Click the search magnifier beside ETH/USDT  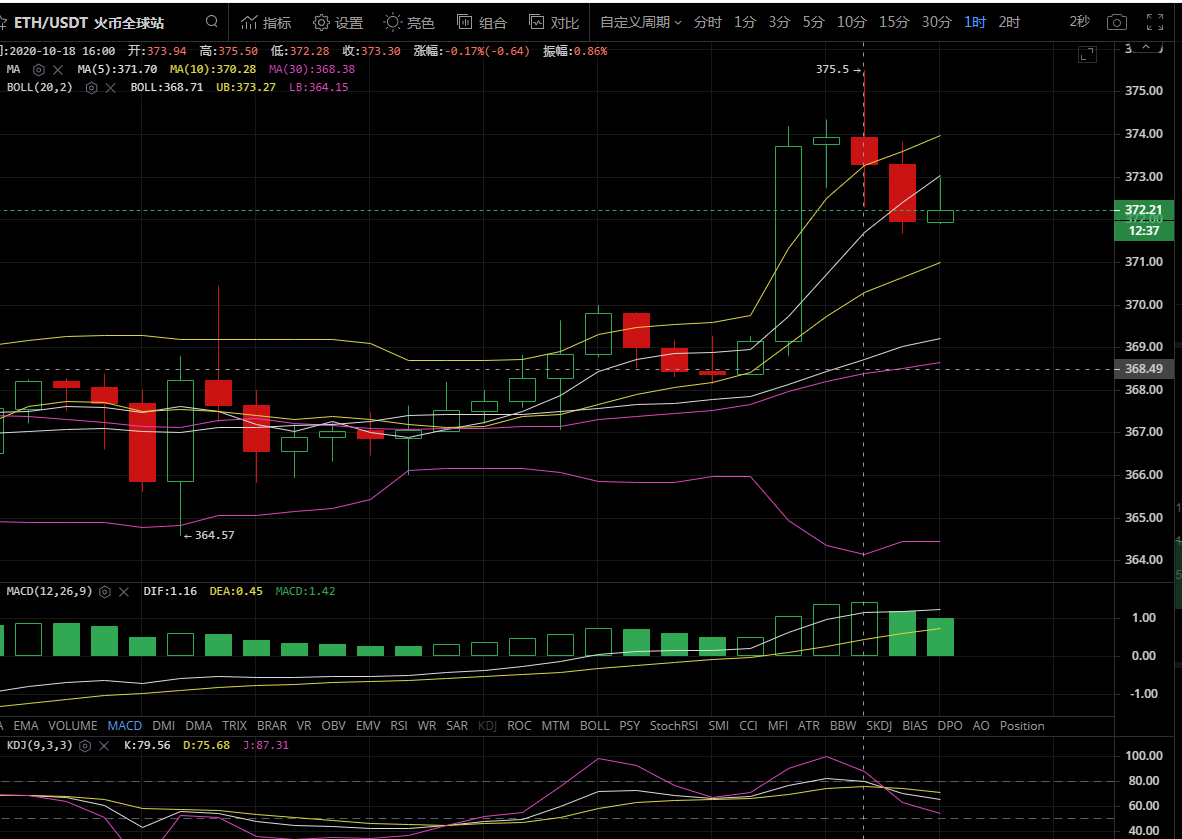(x=211, y=21)
